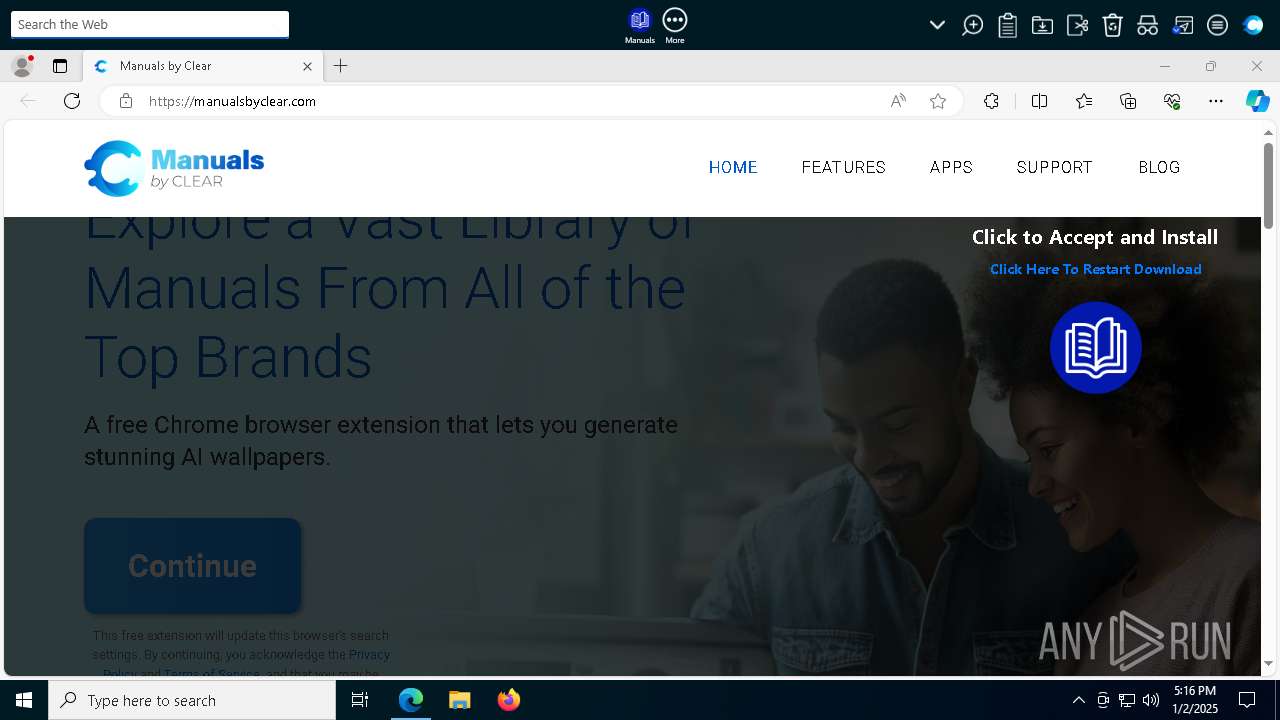Click the paper plane send icon
The image size is (1280, 720).
point(1183,25)
